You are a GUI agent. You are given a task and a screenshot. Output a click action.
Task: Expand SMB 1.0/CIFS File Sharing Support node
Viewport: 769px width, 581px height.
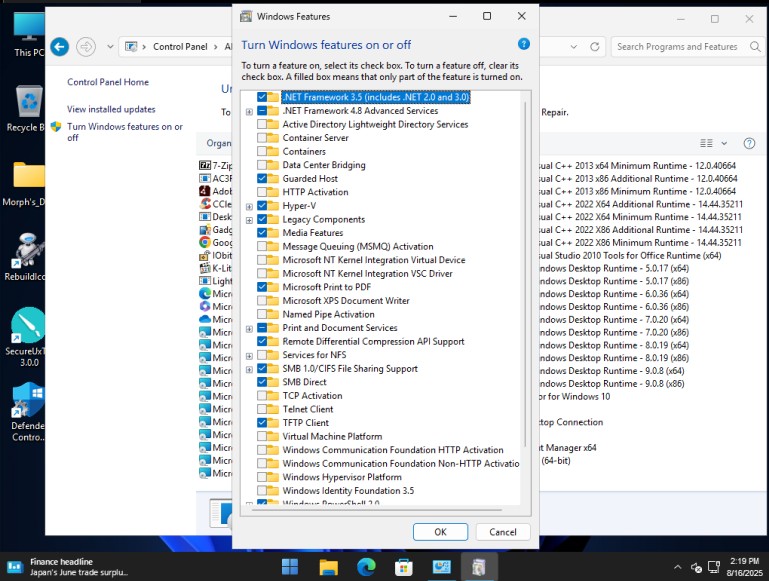coord(249,369)
